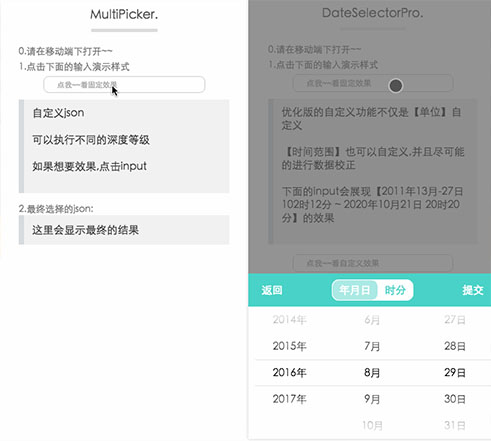Viewport: 491px width, 441px height.
Task: Click the 这里会显示最终的结果 result box
Action: pyautogui.click(x=124, y=230)
